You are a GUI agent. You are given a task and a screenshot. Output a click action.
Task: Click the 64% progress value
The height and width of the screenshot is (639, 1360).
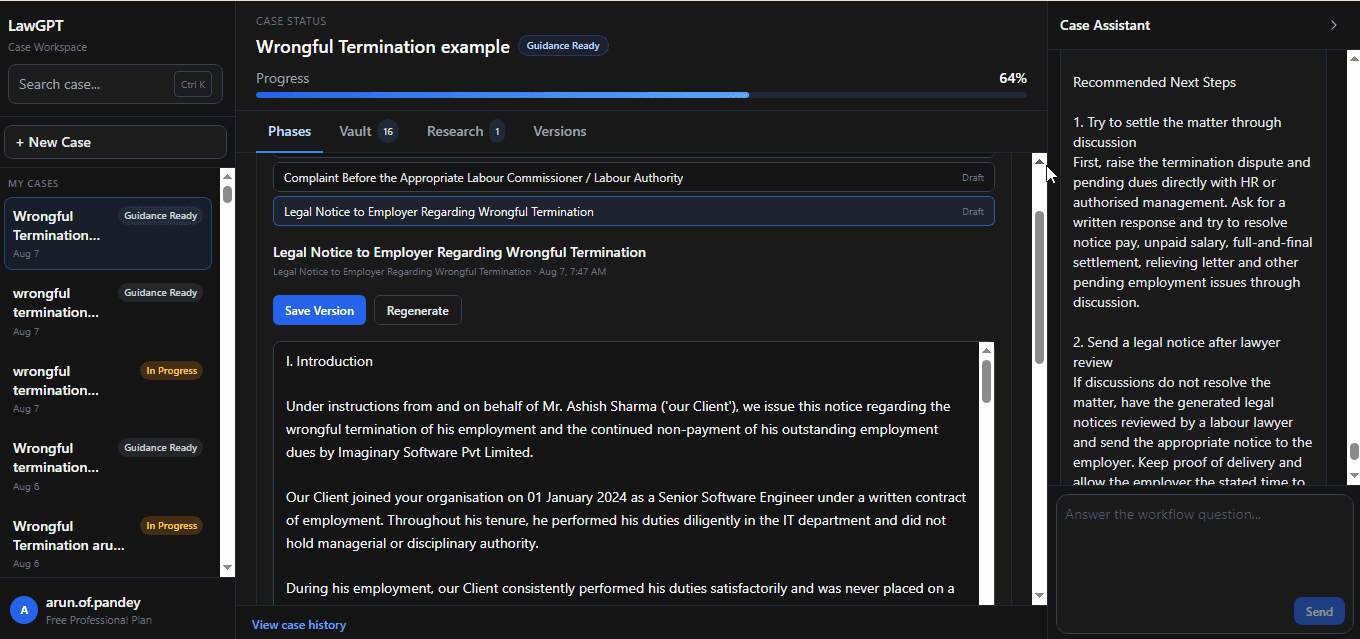coord(1013,78)
